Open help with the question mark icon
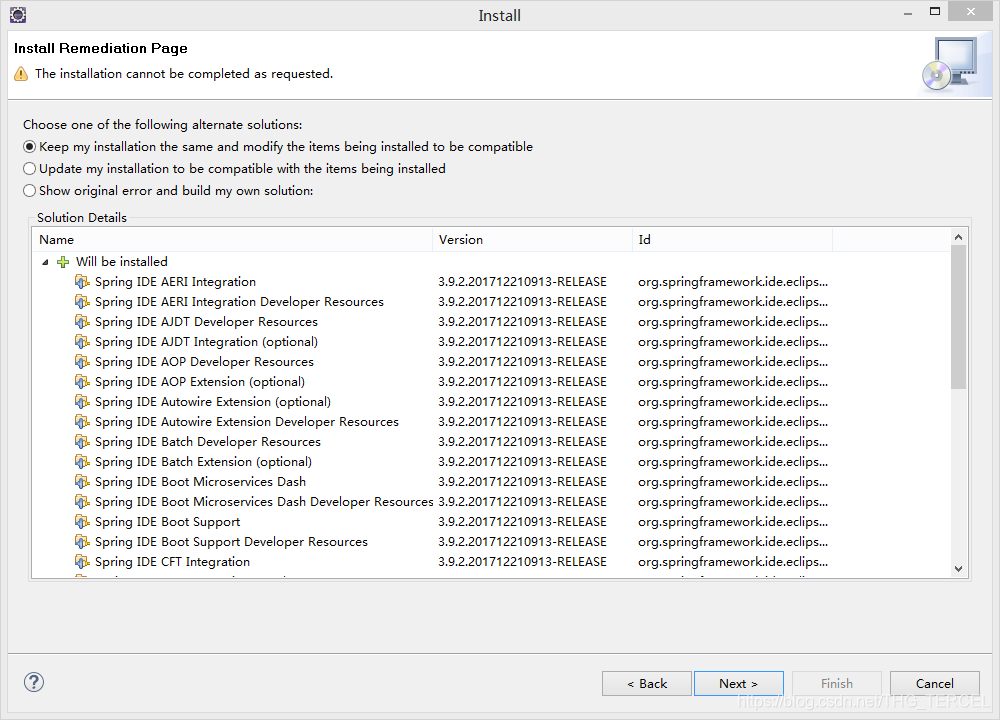The height and width of the screenshot is (720, 1000). 34,682
